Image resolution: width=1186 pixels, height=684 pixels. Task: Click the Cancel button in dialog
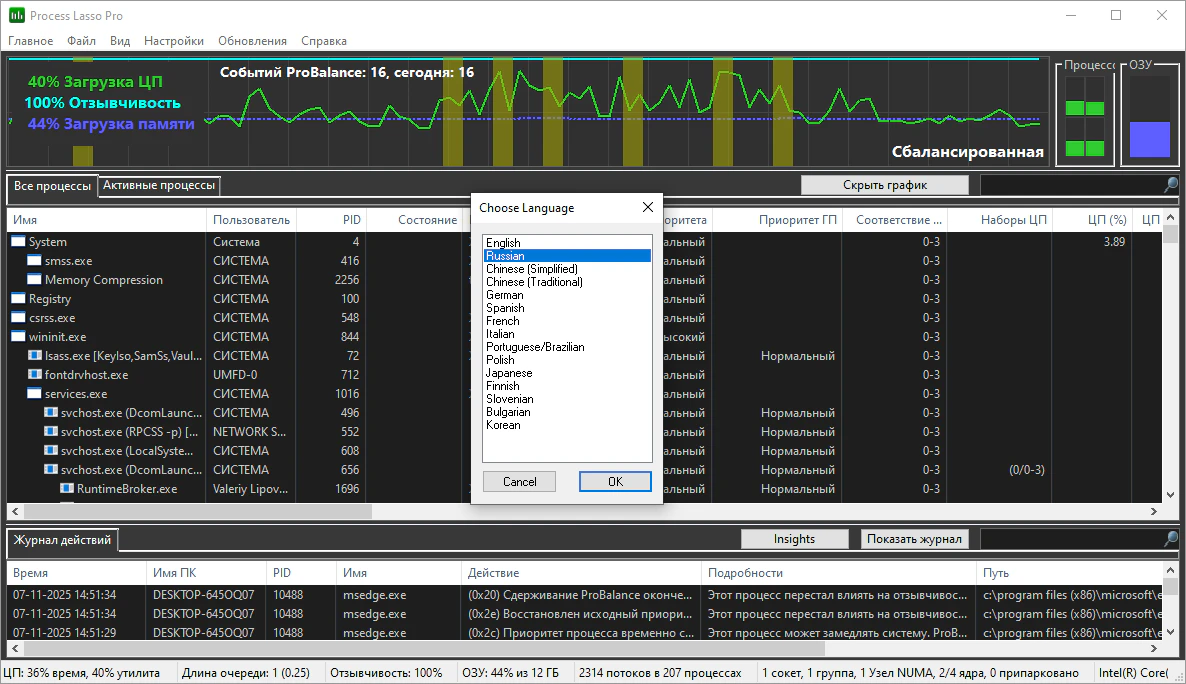519,482
